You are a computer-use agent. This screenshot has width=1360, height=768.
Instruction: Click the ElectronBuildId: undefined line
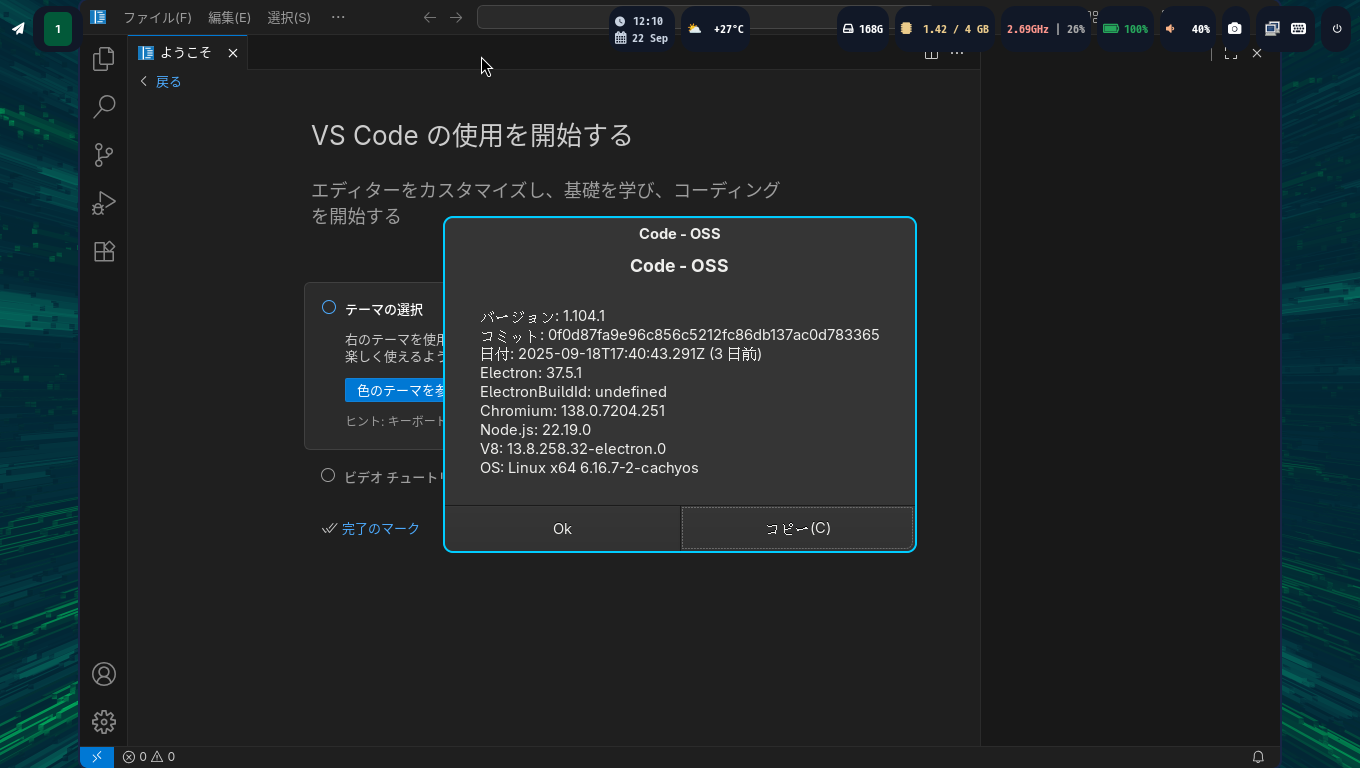[x=573, y=392]
